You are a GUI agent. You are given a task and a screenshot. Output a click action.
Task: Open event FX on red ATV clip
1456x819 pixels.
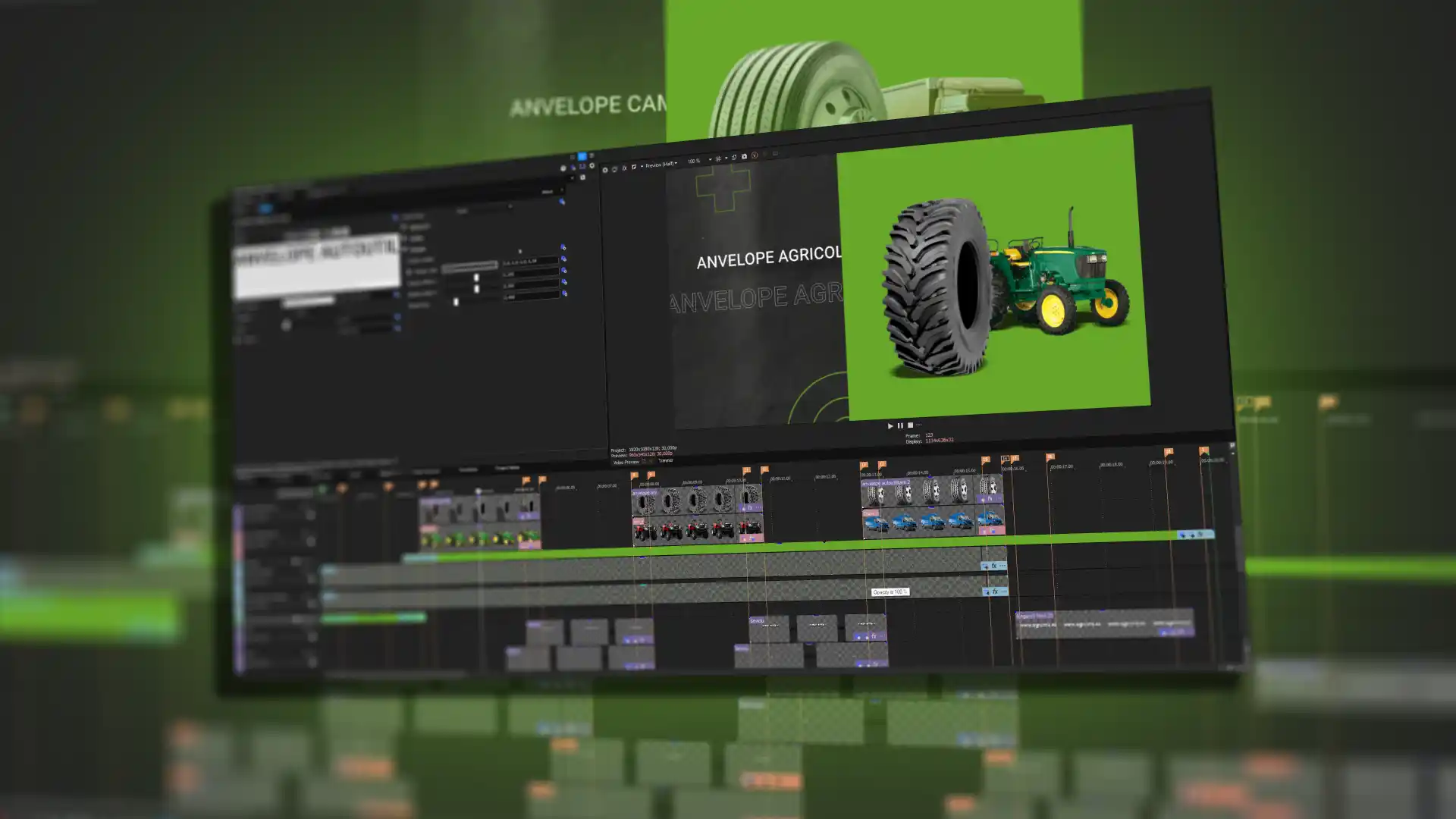point(752,538)
